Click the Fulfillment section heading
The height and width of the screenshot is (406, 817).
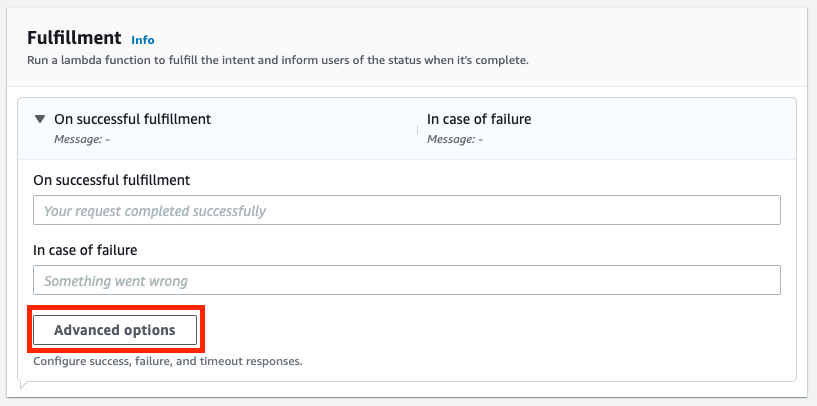74,38
